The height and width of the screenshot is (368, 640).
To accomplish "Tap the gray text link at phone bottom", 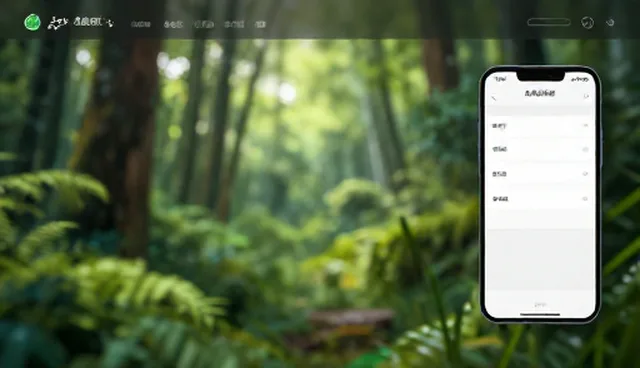I will [540, 304].
